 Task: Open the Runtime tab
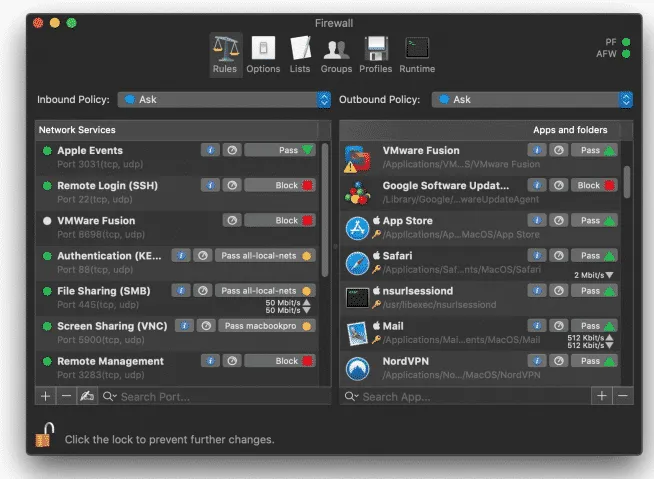click(x=417, y=55)
